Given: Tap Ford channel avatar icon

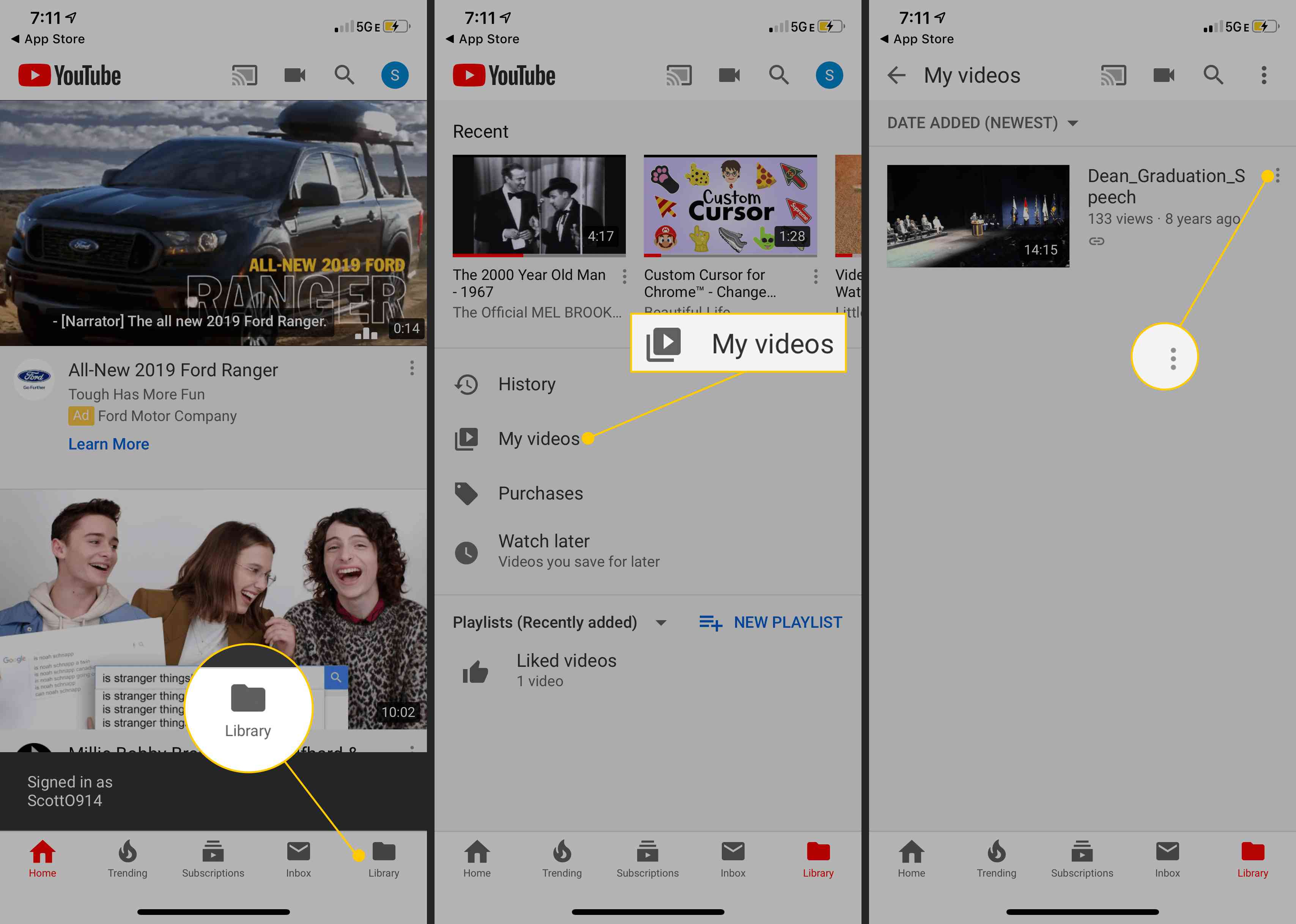Looking at the screenshot, I should tap(34, 379).
